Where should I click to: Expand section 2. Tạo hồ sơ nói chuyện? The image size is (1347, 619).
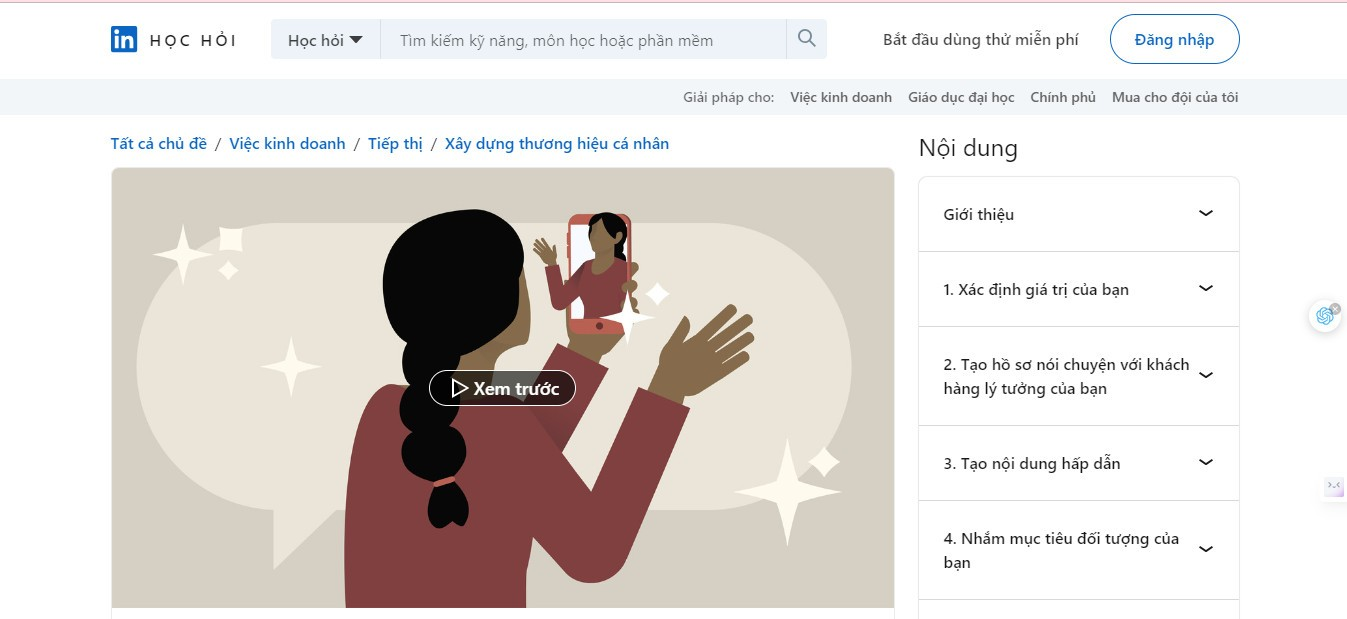(1078, 376)
